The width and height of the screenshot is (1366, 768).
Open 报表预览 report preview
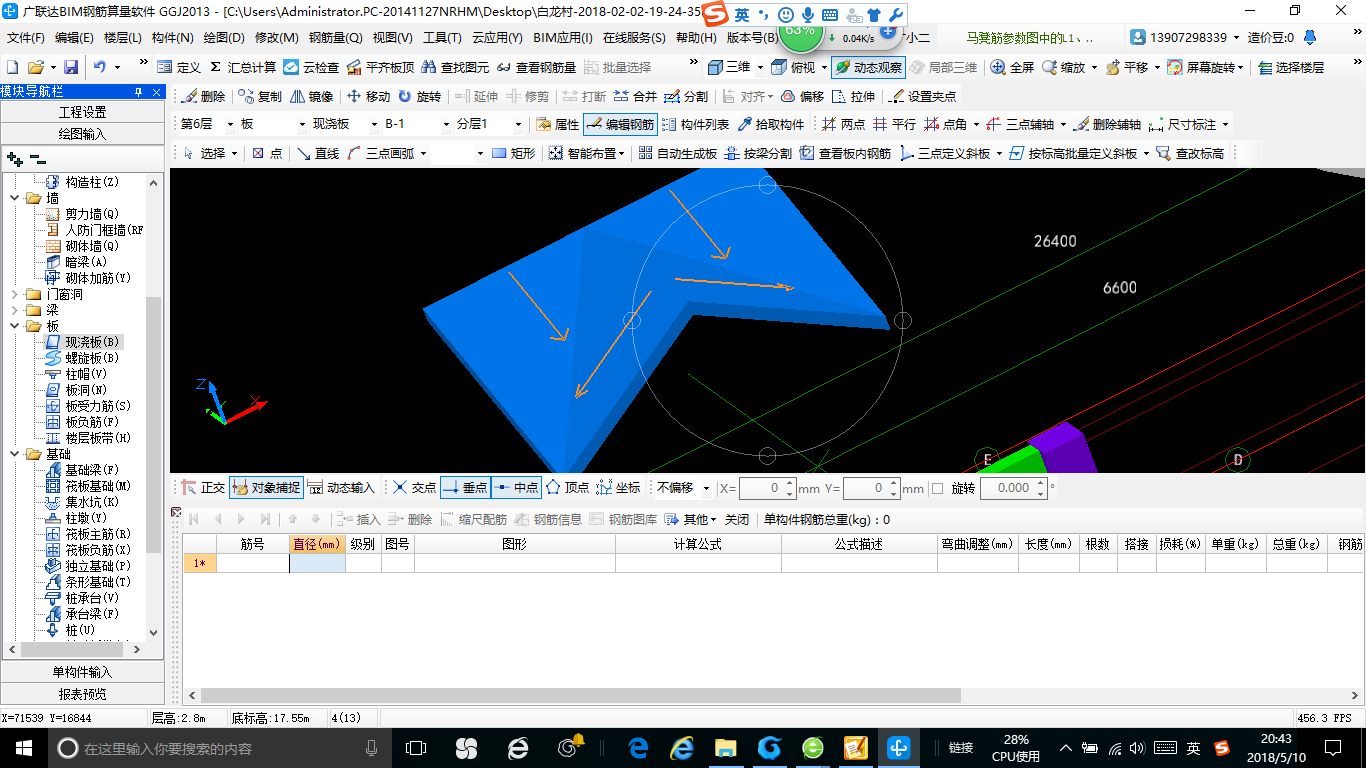click(82, 694)
